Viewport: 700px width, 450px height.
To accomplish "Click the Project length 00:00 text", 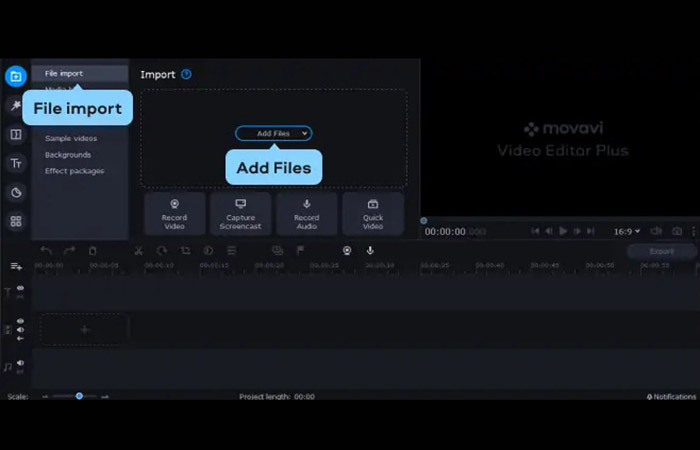I will (277, 396).
